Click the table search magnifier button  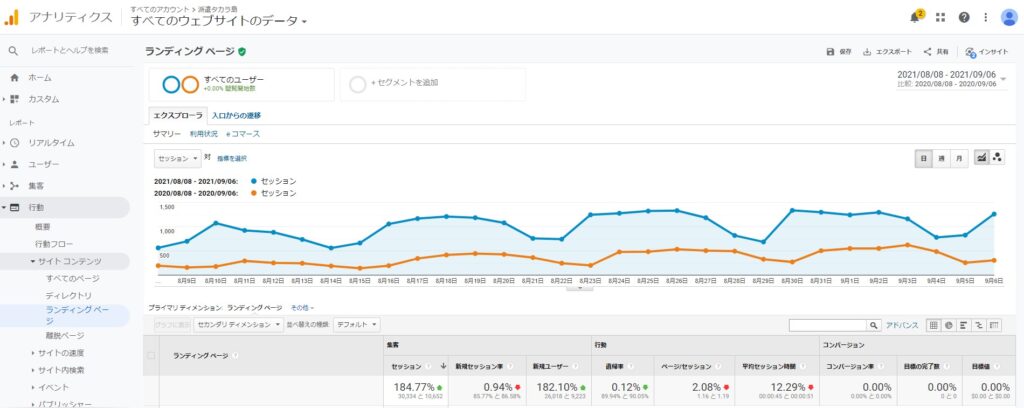click(x=873, y=325)
